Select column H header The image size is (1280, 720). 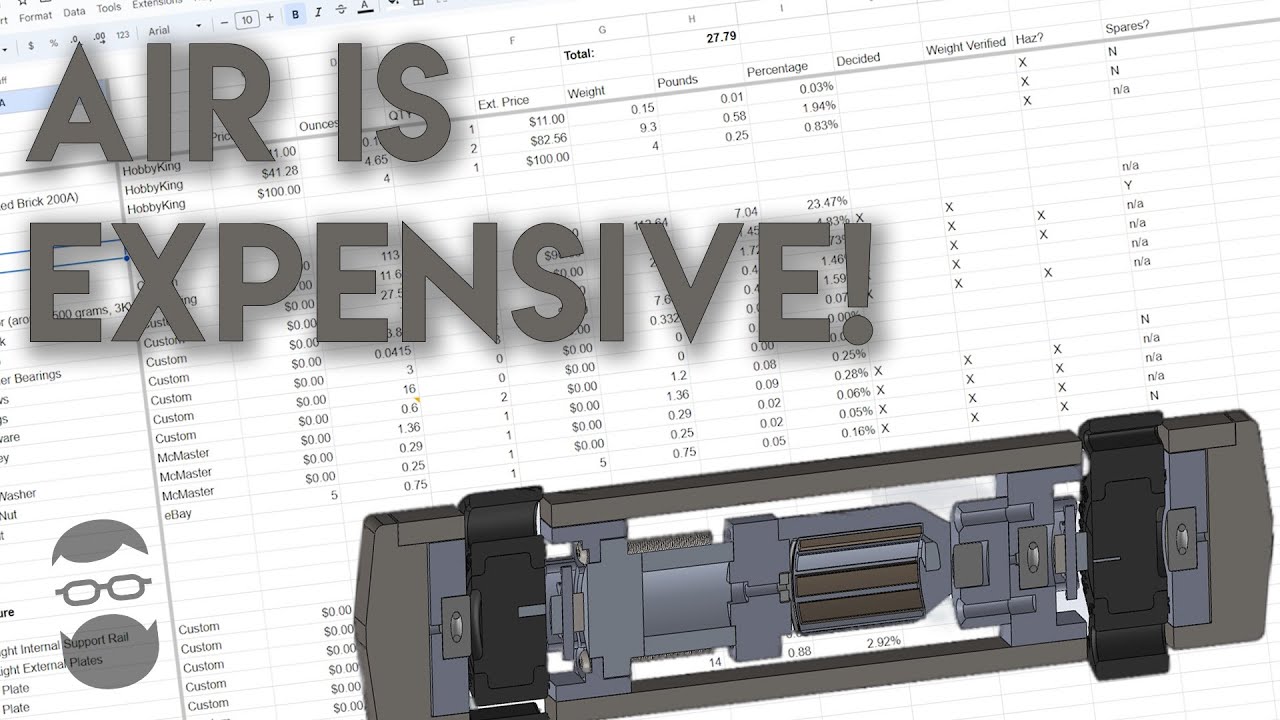click(x=692, y=20)
